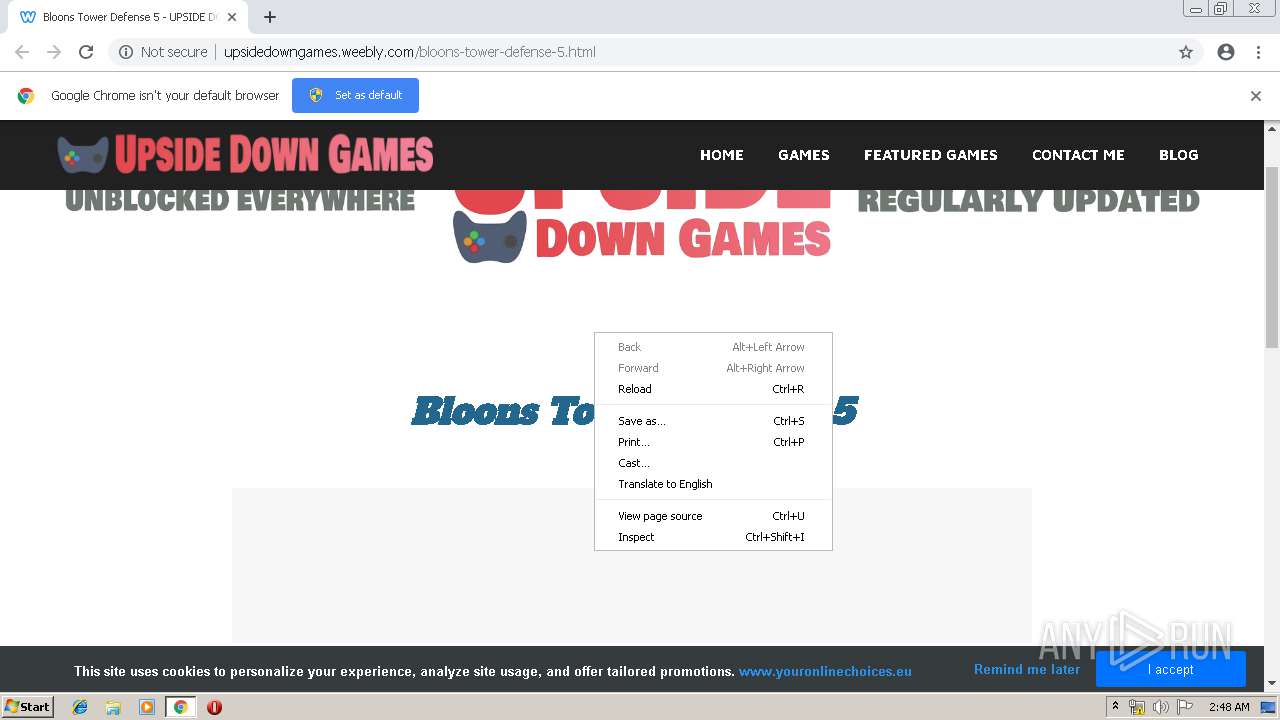
Task: Choose Reload from the context menu
Action: [x=713, y=389]
